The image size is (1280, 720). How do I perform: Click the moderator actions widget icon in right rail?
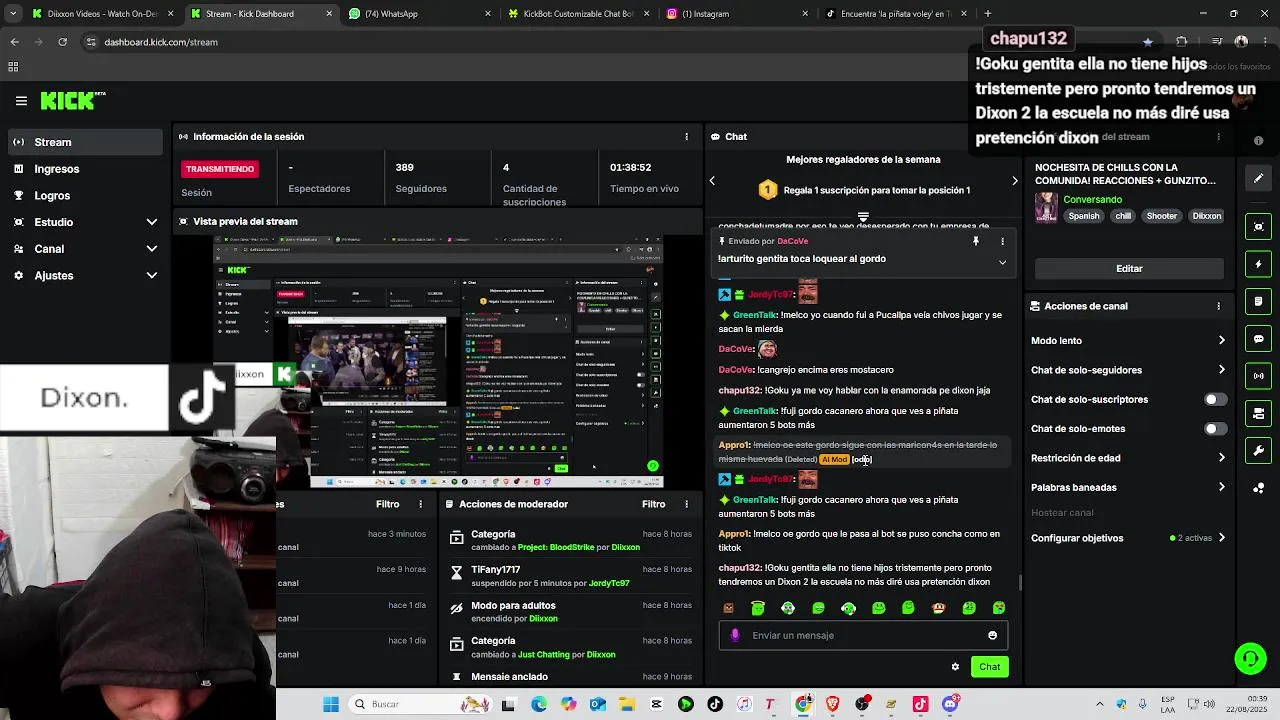[x=1259, y=413]
